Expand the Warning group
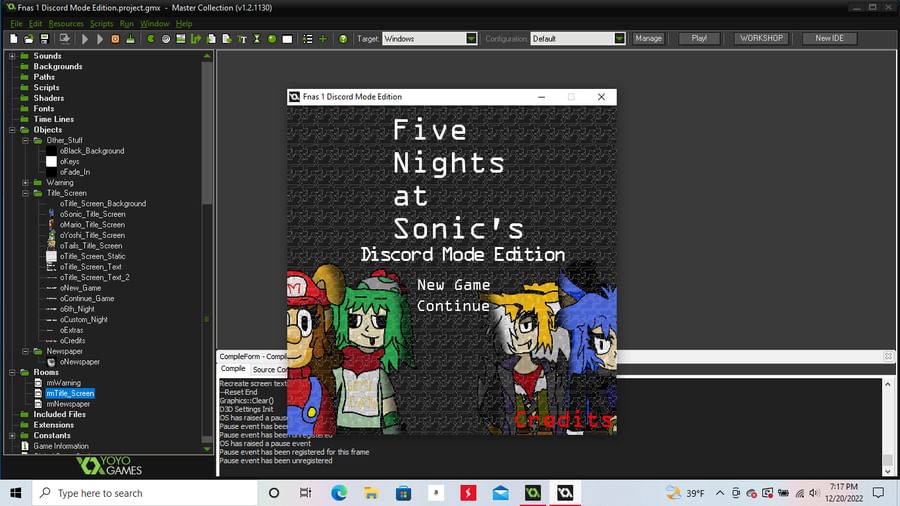Screen dimensions: 900x506 [x=25, y=182]
